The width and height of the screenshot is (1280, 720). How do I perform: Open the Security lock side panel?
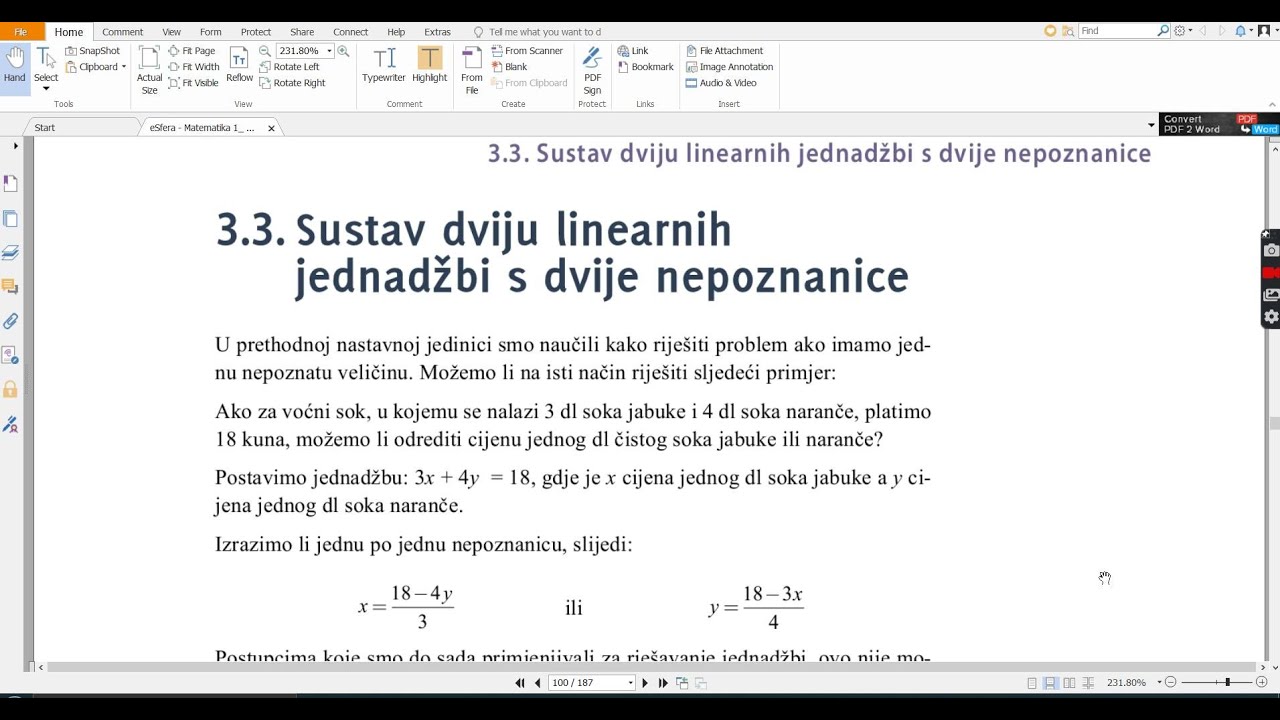(x=10, y=389)
